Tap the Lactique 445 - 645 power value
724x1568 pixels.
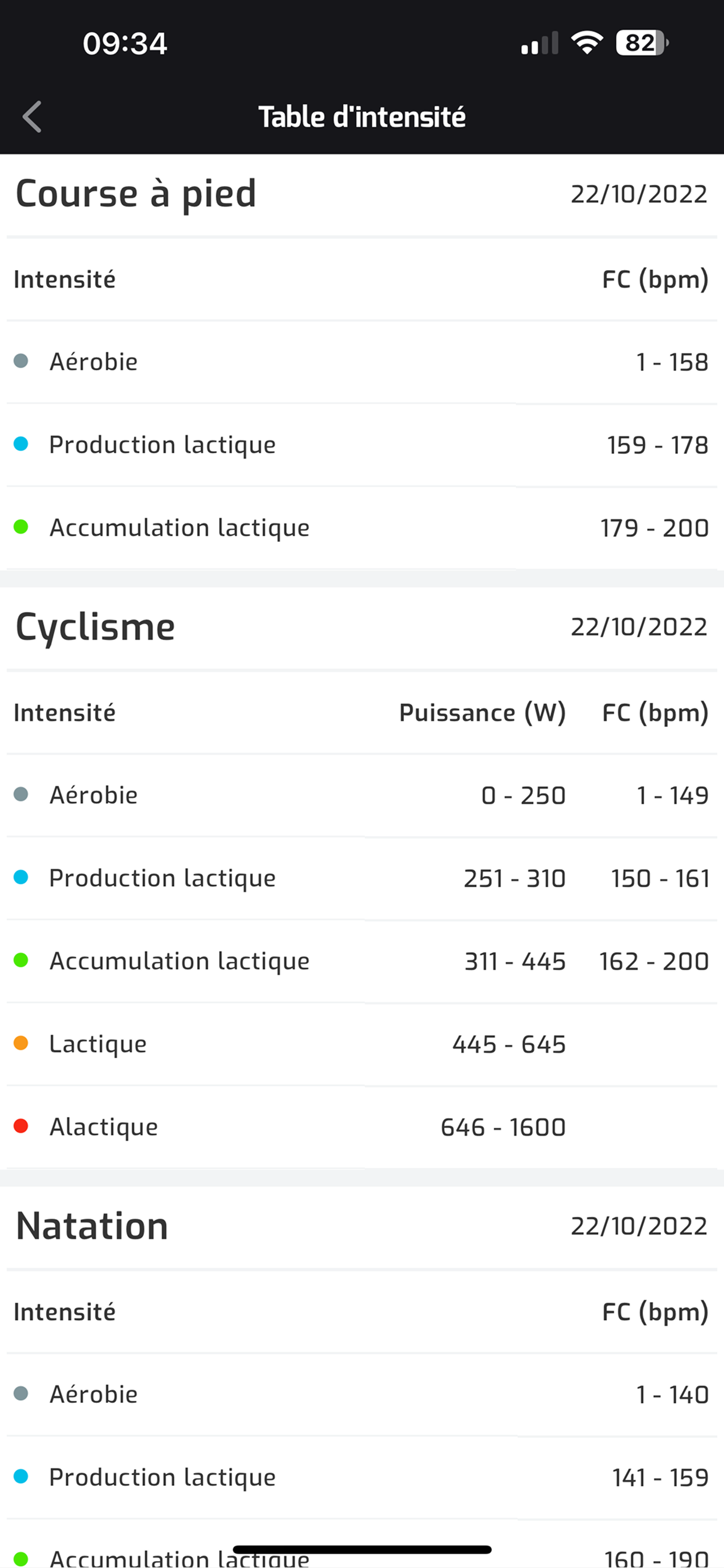[509, 1044]
